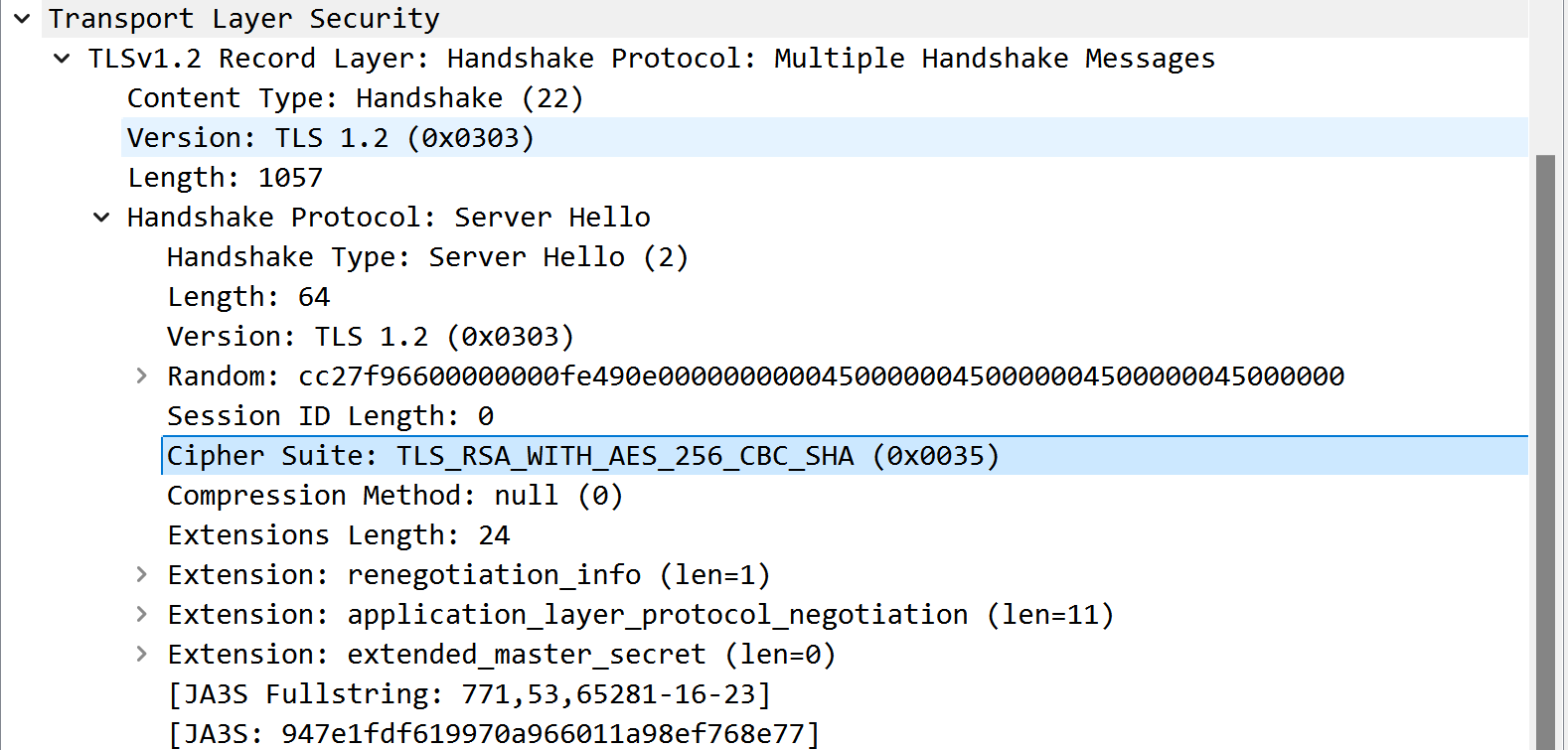The height and width of the screenshot is (750, 1568).
Task: Select Version row directly below Length: 64
Action: tap(370, 337)
